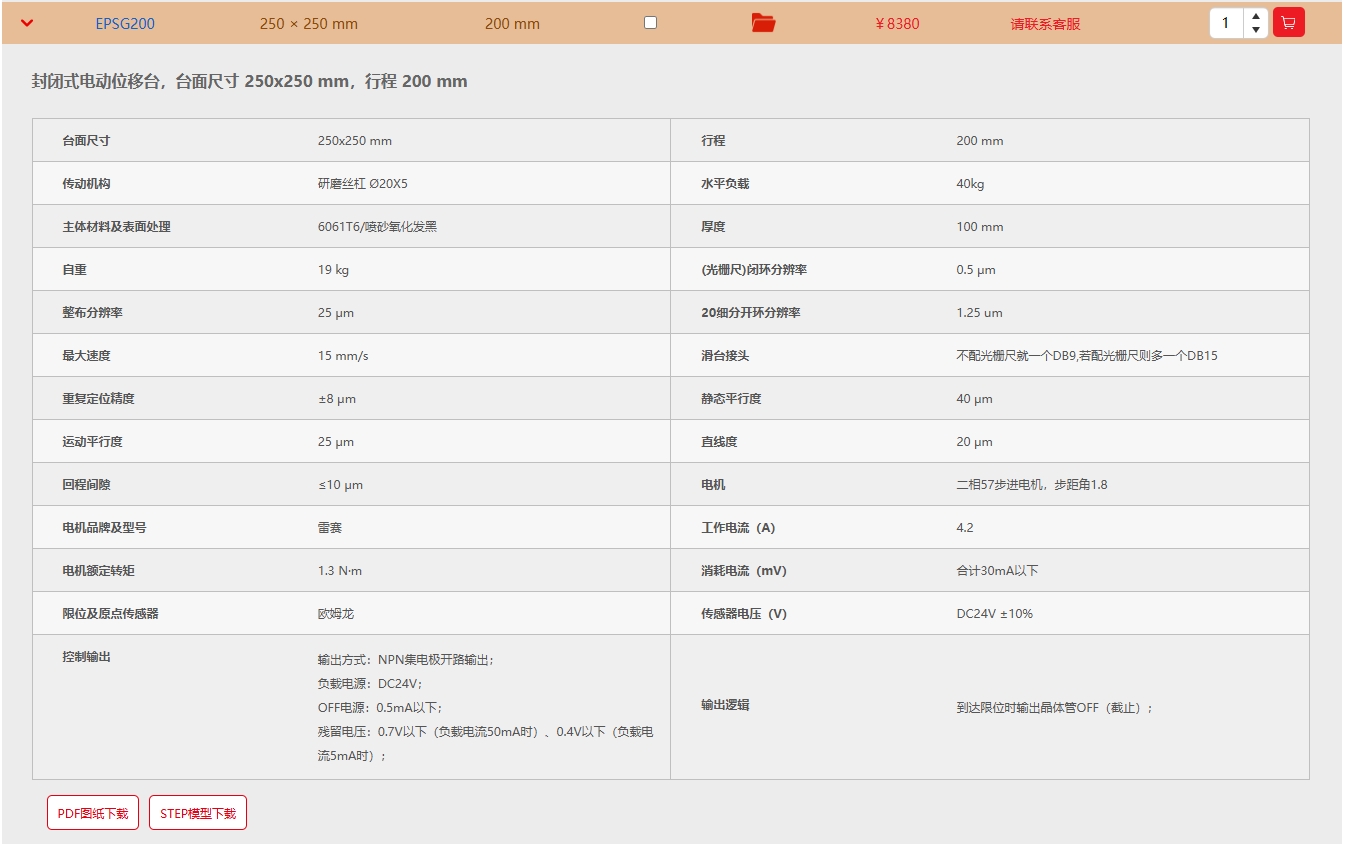Open the EPSG200 model link
Image resolution: width=1346 pixels, height=844 pixels.
coord(125,24)
